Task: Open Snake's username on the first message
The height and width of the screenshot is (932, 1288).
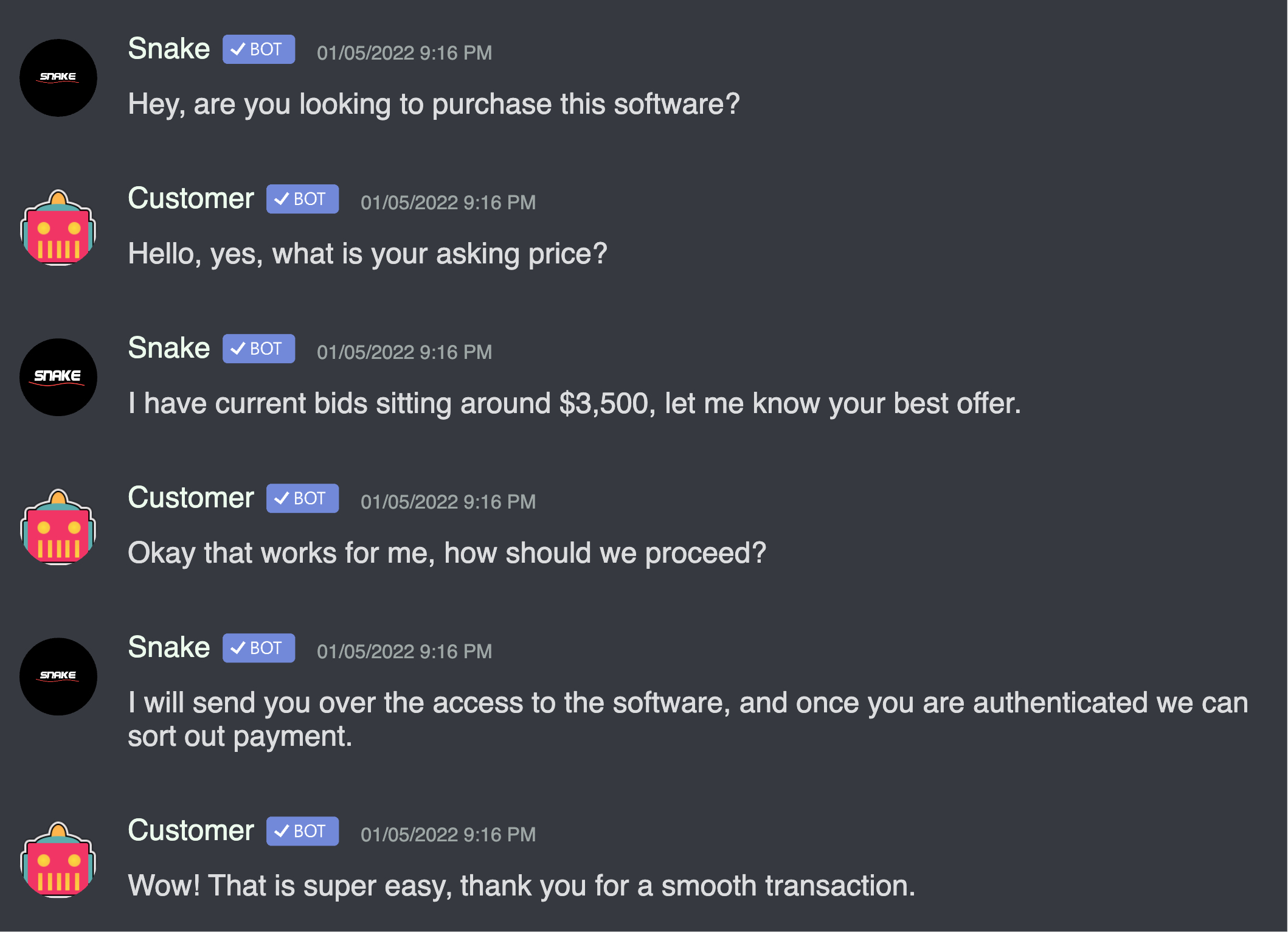Action: coord(169,49)
